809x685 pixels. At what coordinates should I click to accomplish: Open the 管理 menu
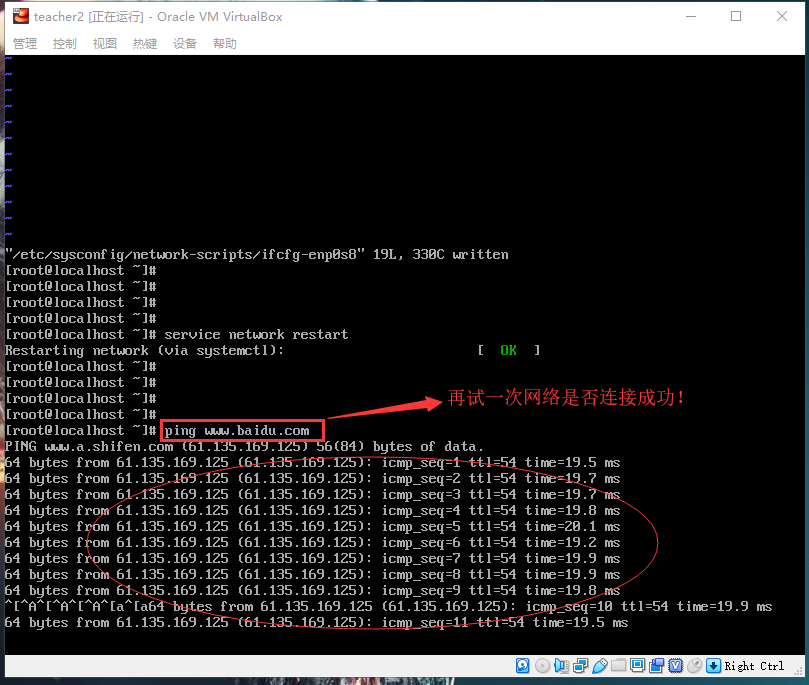pos(25,43)
